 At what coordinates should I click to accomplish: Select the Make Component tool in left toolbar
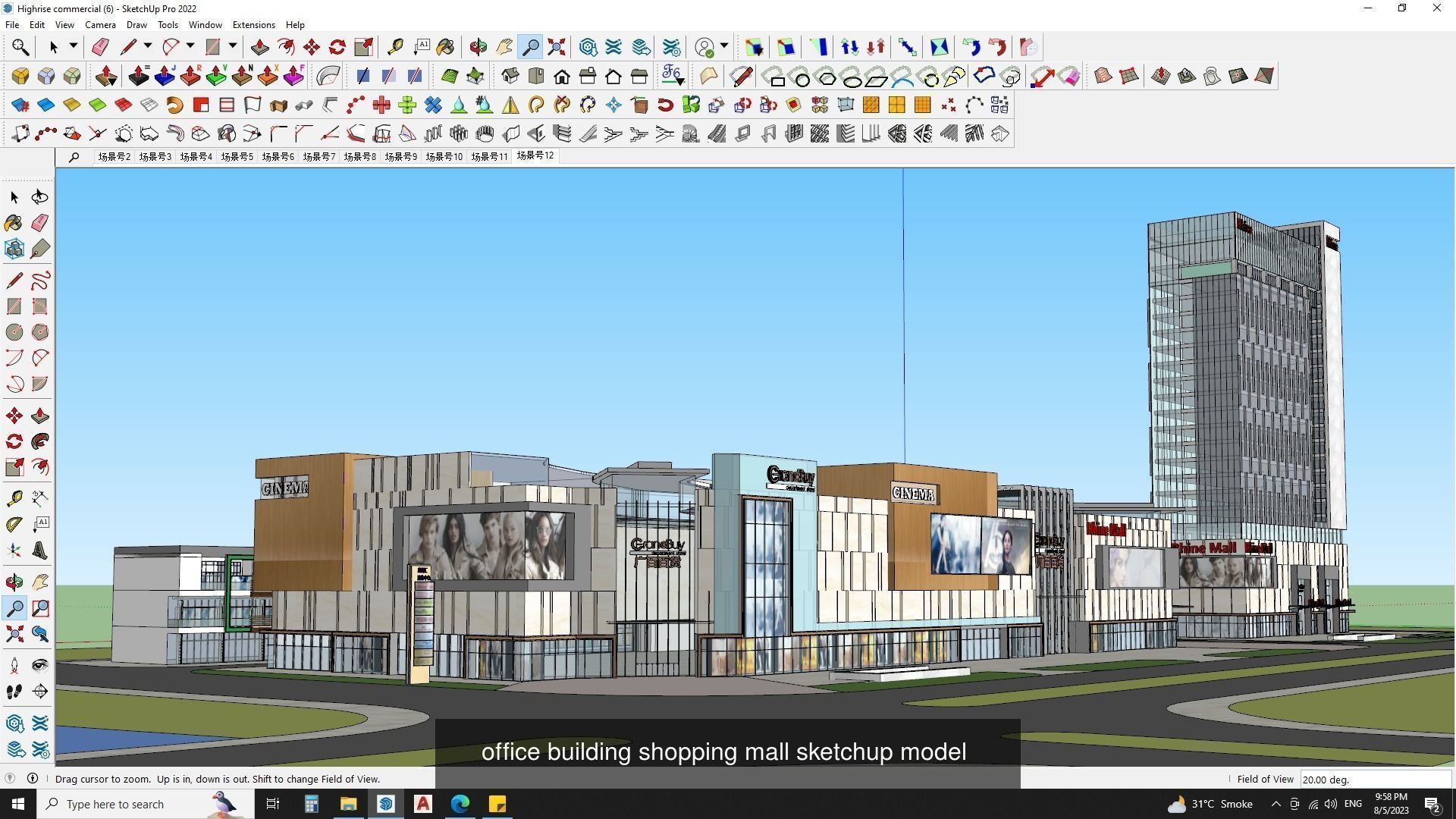coord(14,249)
